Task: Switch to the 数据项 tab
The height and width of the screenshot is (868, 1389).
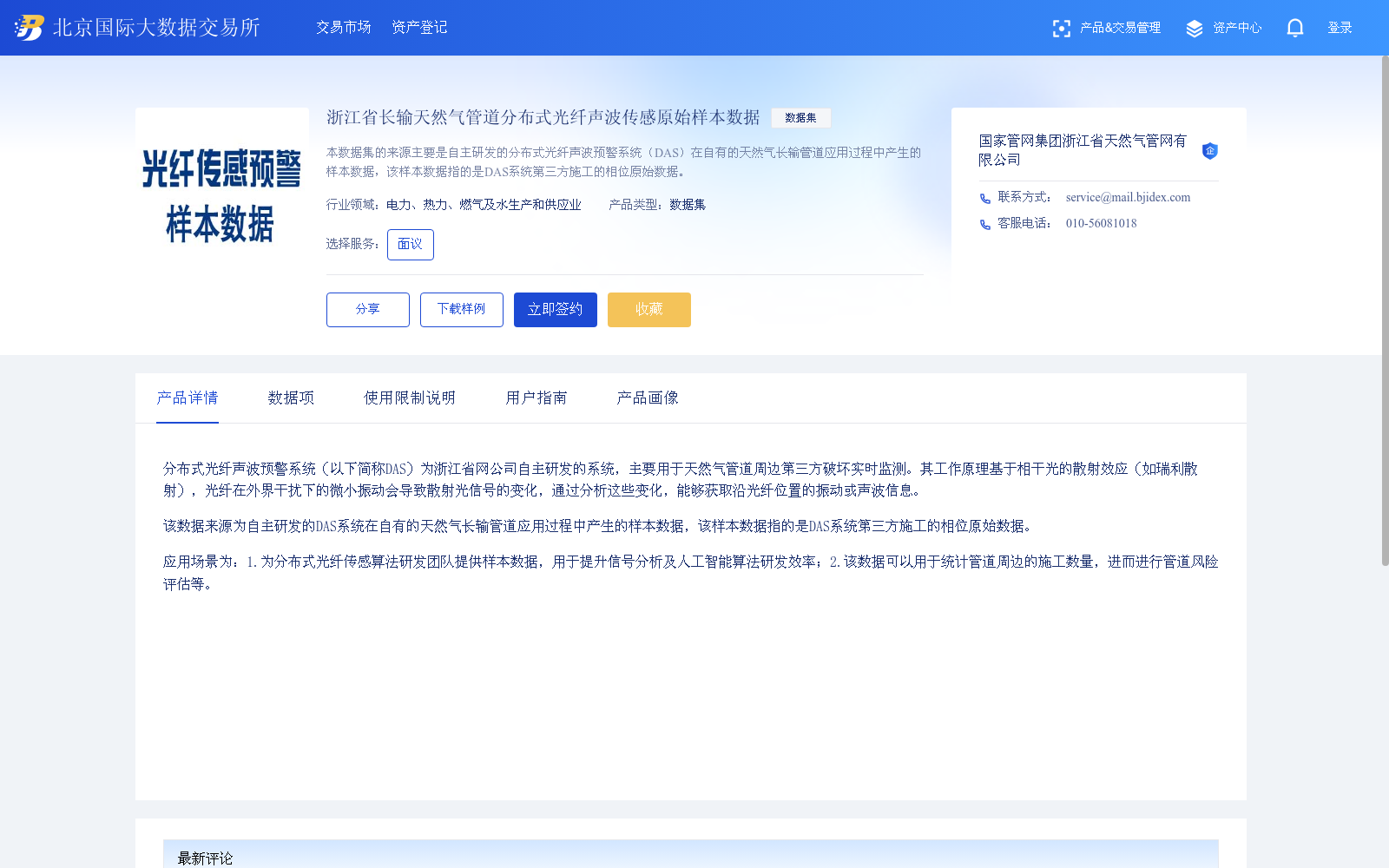Action: click(x=291, y=398)
